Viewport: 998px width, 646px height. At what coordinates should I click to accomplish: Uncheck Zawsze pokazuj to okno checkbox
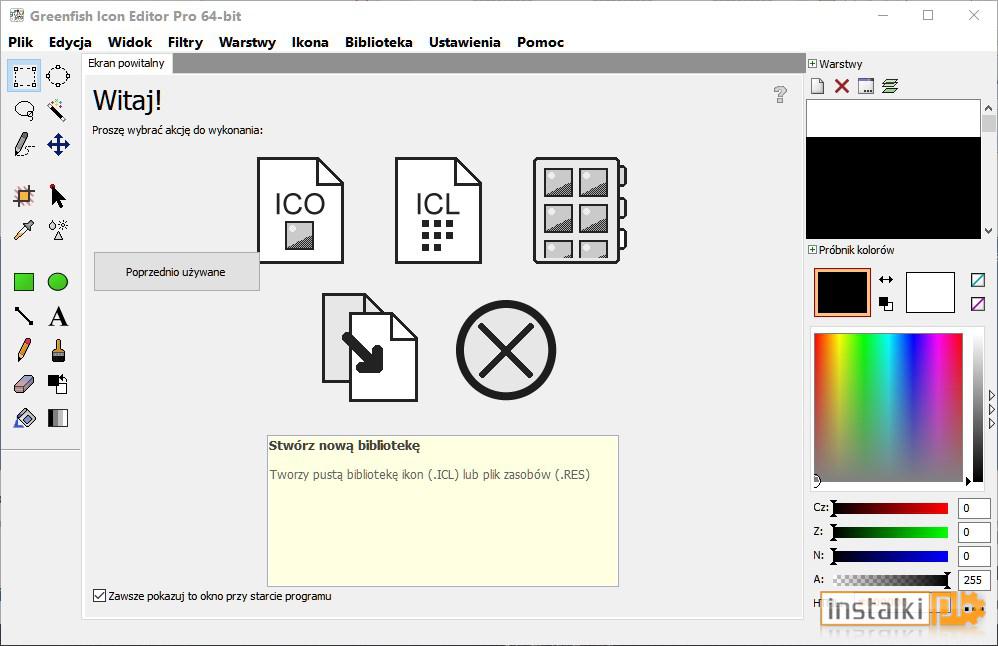point(99,596)
